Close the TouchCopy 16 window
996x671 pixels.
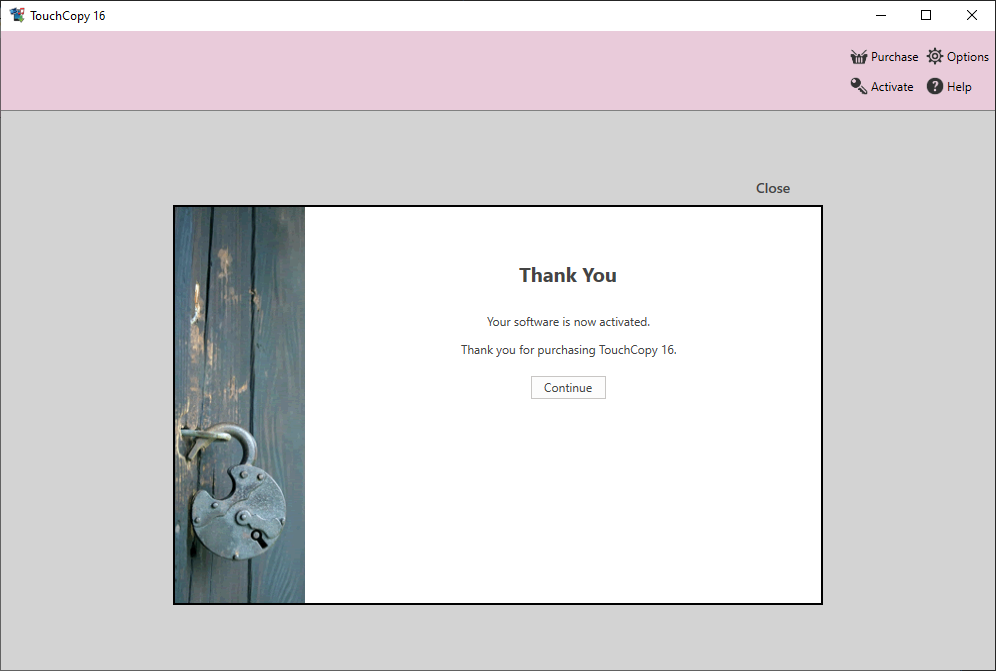972,15
